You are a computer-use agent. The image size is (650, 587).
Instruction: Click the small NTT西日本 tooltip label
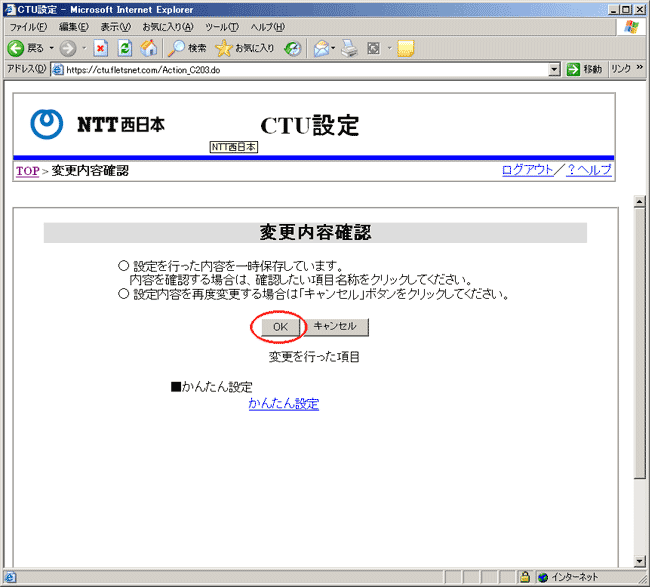[x=234, y=147]
